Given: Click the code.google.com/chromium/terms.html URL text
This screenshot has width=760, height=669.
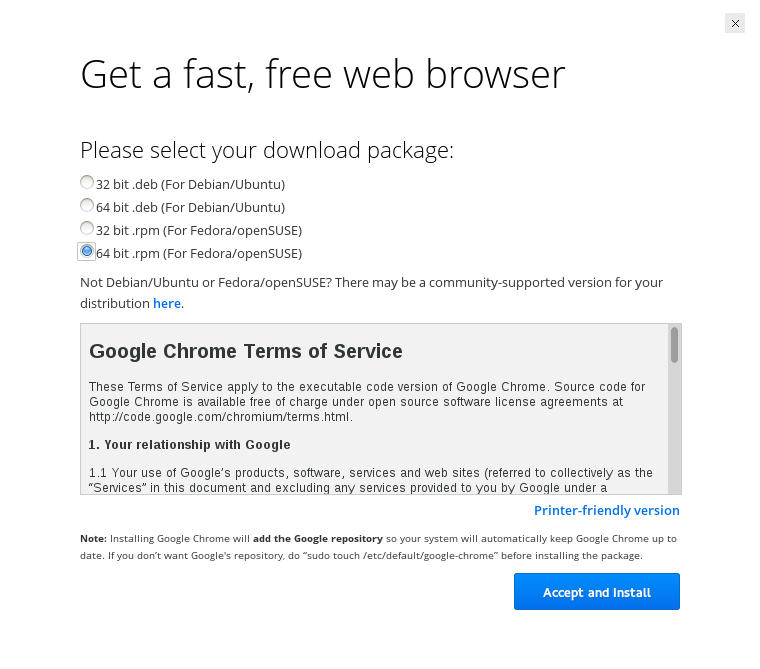Looking at the screenshot, I should pyautogui.click(x=220, y=417).
